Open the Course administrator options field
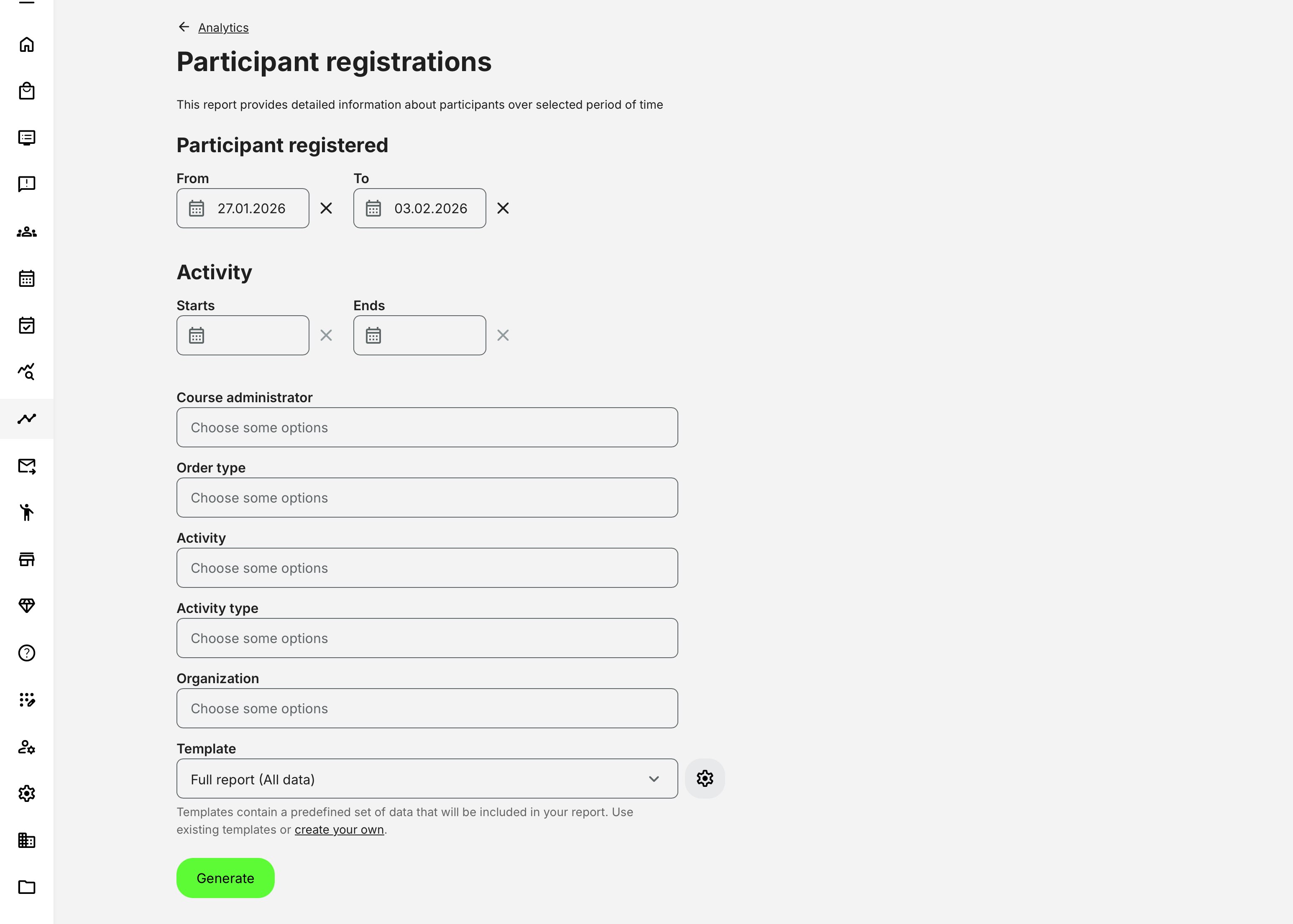 tap(426, 427)
